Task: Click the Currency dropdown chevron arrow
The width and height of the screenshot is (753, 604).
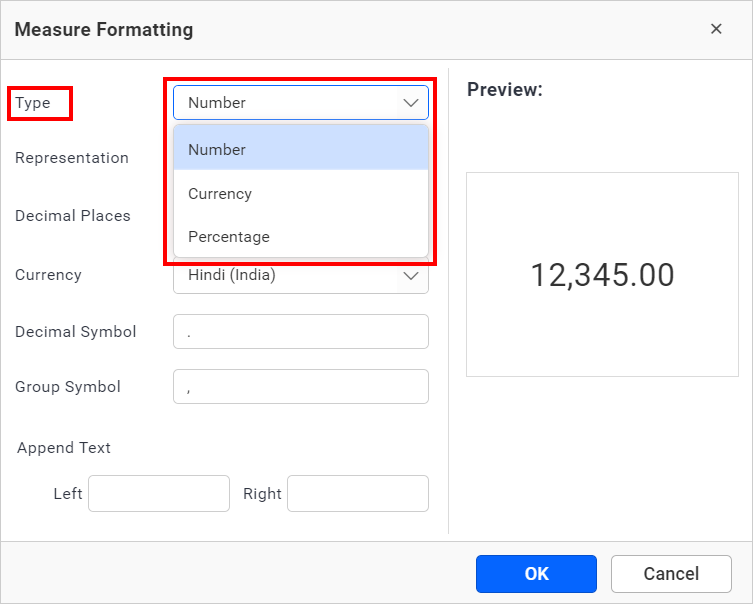Action: (411, 276)
